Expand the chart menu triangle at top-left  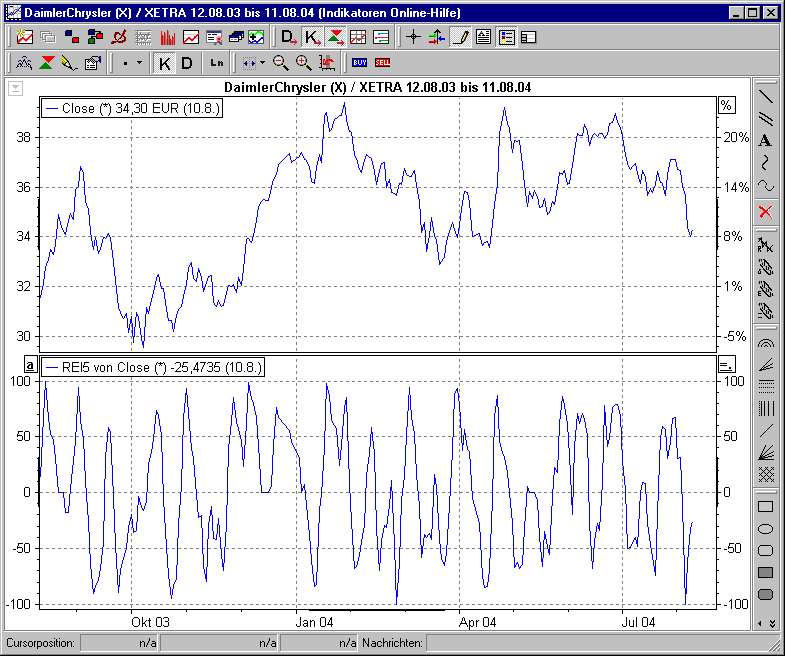(15, 88)
